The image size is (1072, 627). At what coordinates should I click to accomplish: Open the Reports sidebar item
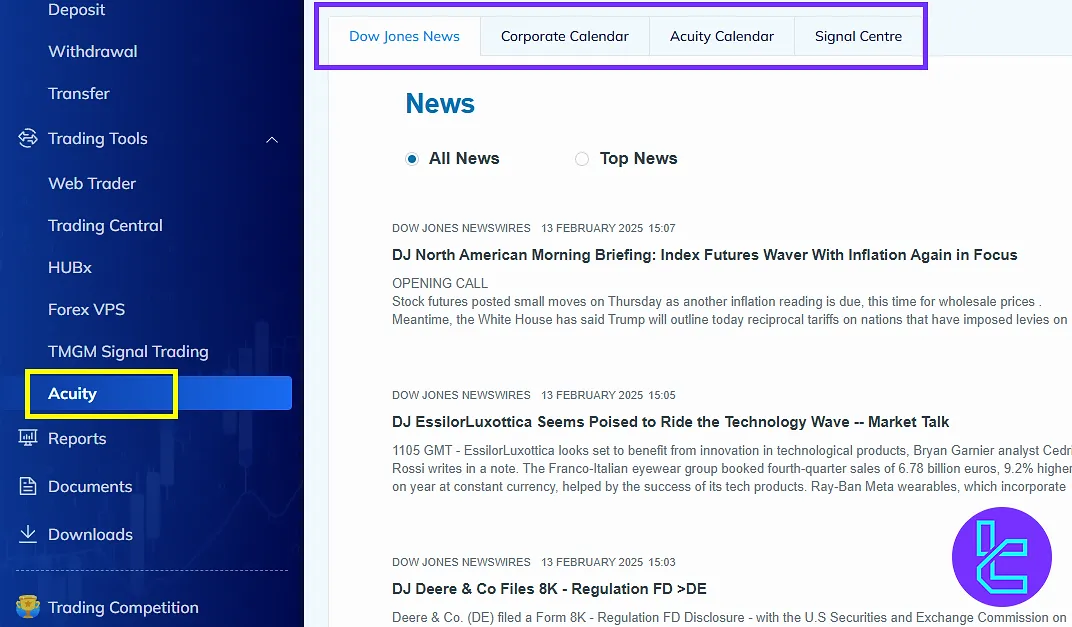coord(77,438)
